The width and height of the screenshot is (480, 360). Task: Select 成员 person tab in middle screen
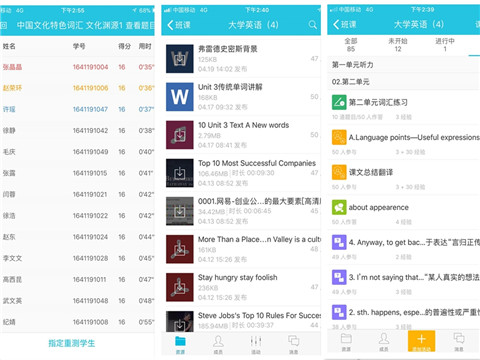[x=218, y=345]
